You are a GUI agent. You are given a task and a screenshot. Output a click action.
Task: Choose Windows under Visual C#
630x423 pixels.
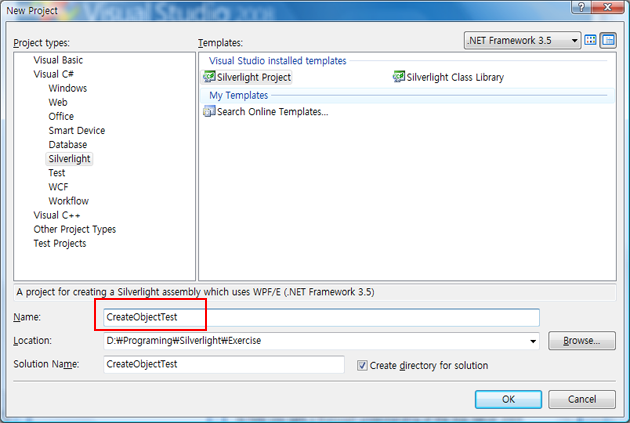[68, 88]
